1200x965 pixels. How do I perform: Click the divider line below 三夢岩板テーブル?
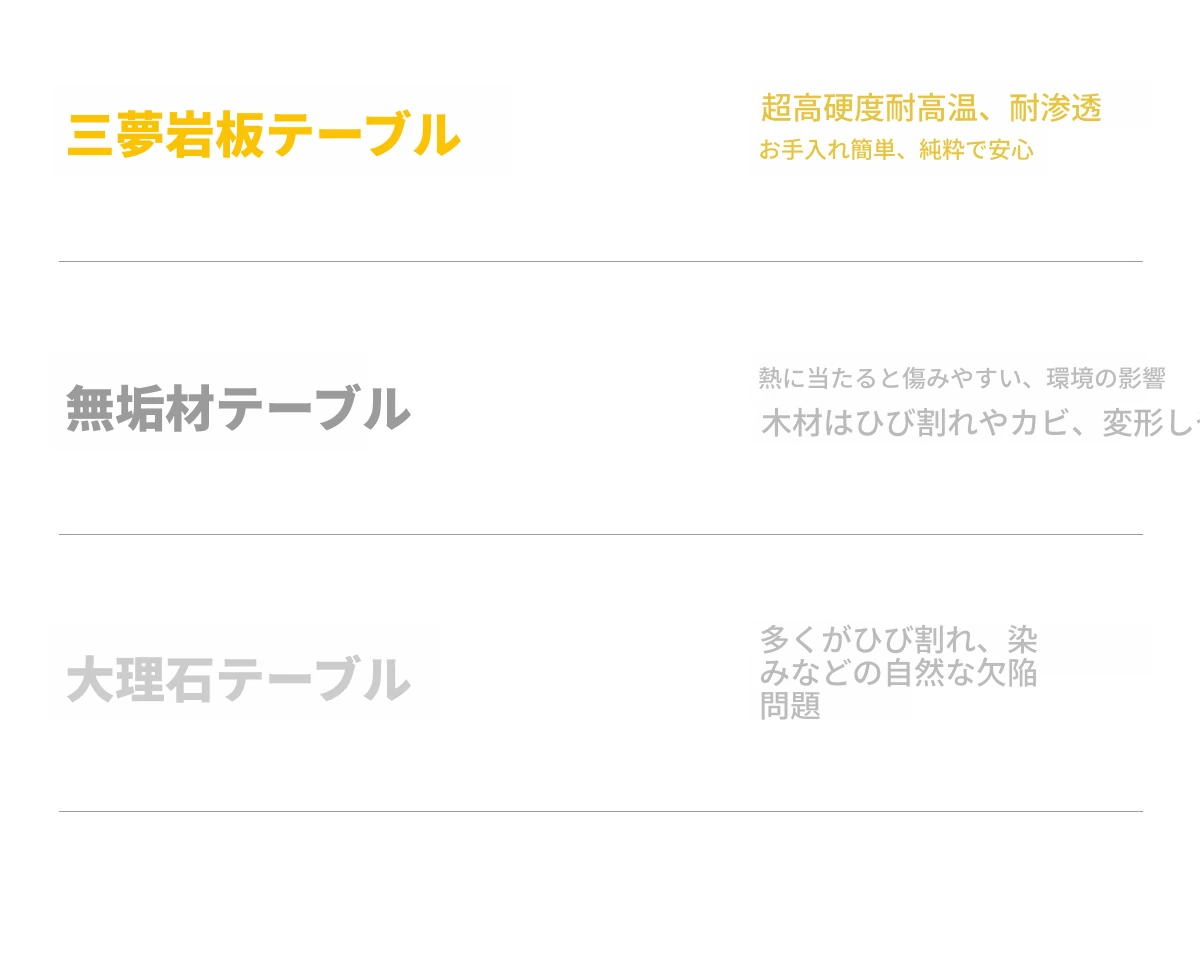coord(600,262)
